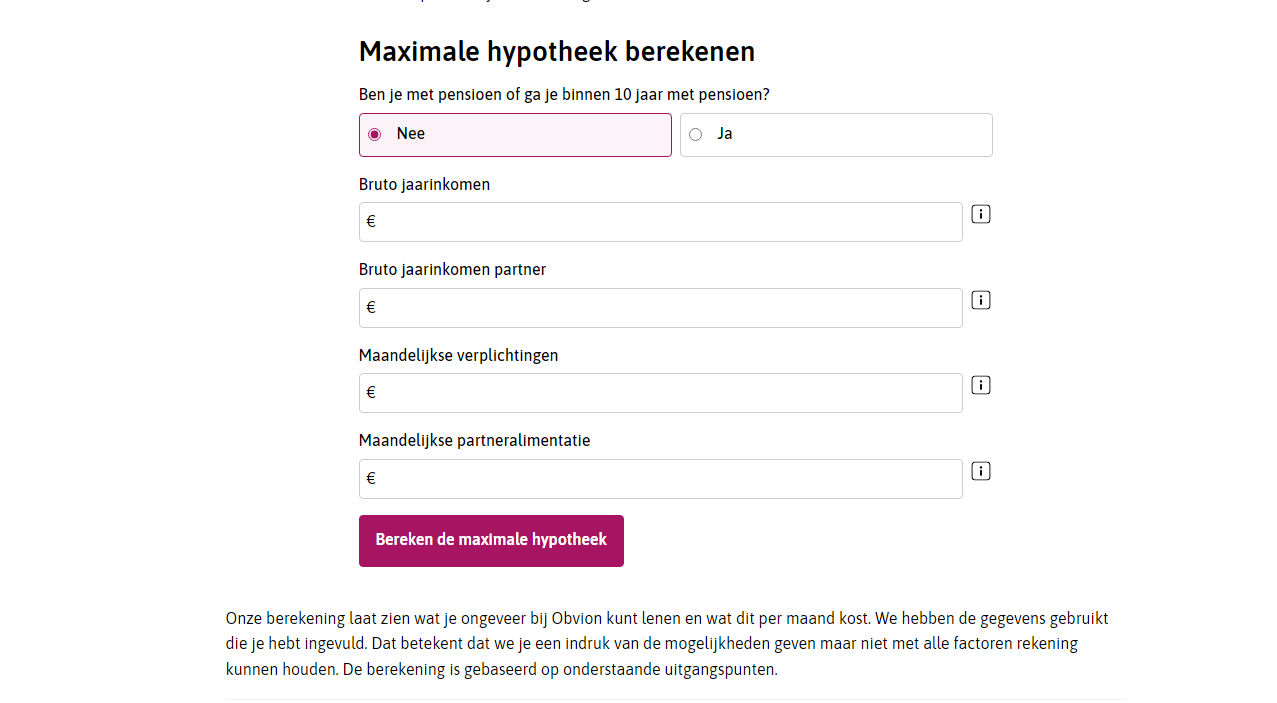Click the 'Bruto jaarinkomen' field label

click(x=424, y=185)
